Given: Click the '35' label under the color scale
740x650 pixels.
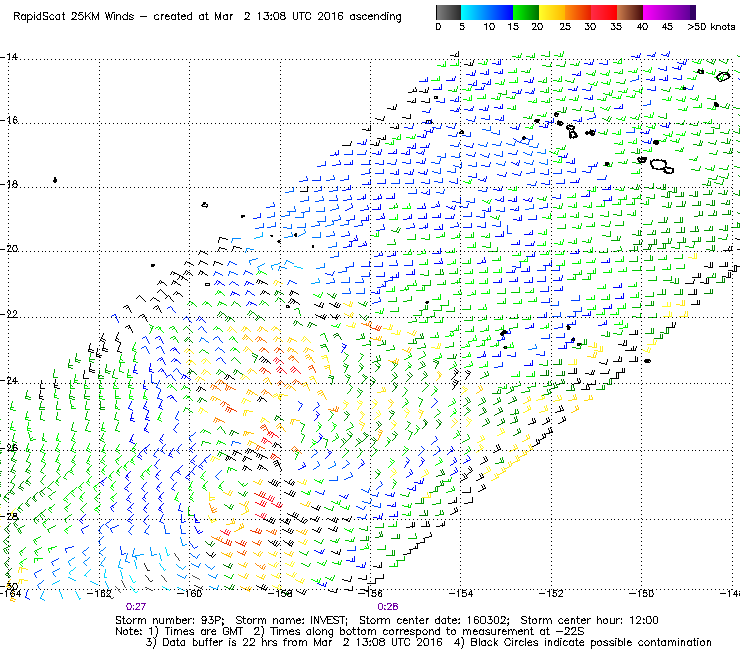Looking at the screenshot, I should tap(616, 27).
